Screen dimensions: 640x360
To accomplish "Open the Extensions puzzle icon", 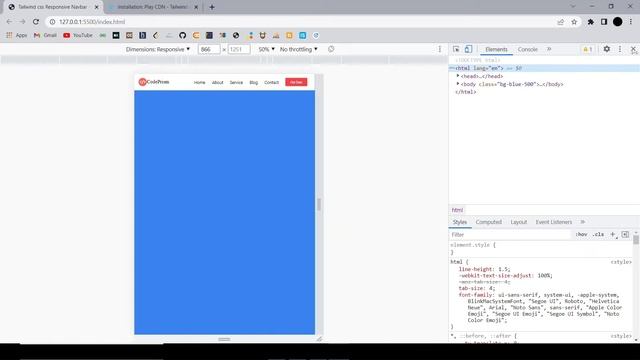I will (590, 22).
